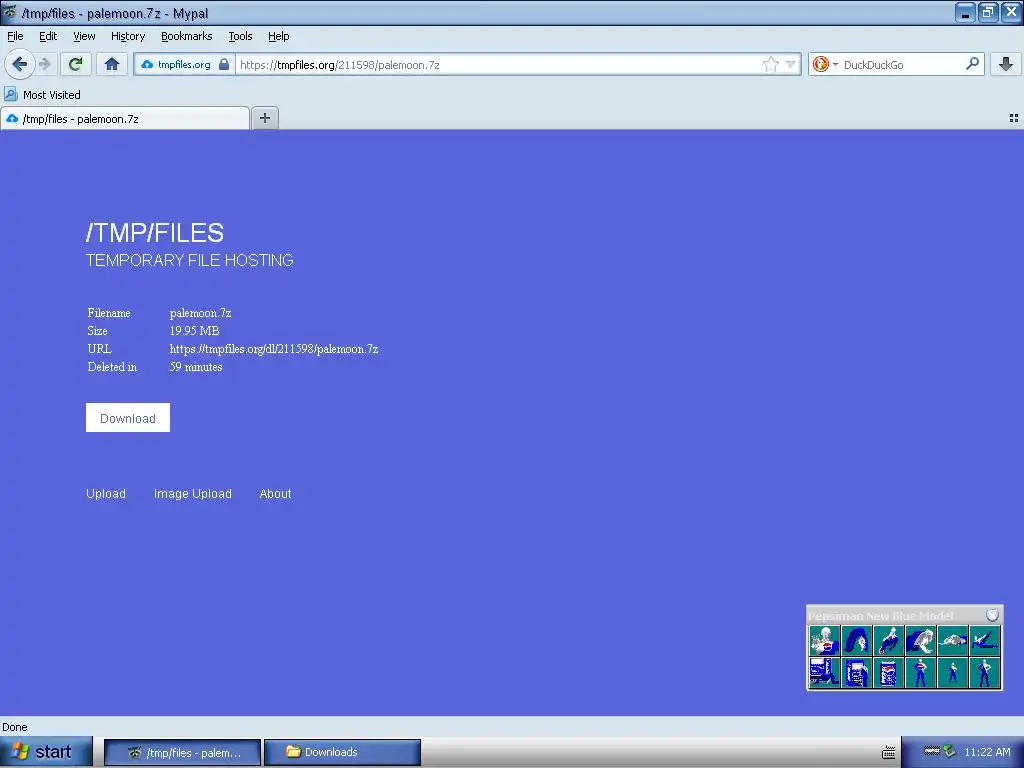Image resolution: width=1024 pixels, height=768 pixels.
Task: Open the DuckDuckGo search engine selector
Action: [x=825, y=65]
